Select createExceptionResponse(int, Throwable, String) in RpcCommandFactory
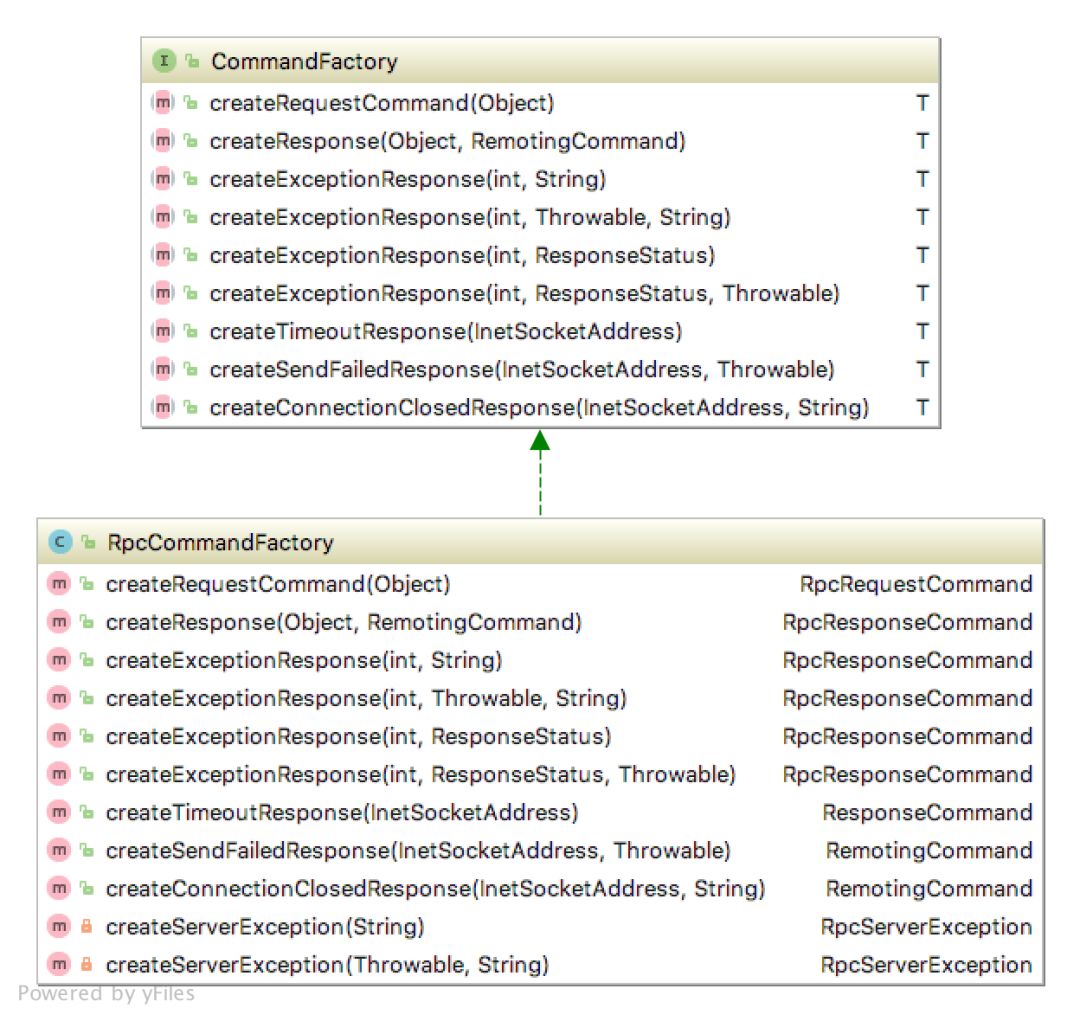This screenshot has width=1080, height=1021. point(541,698)
